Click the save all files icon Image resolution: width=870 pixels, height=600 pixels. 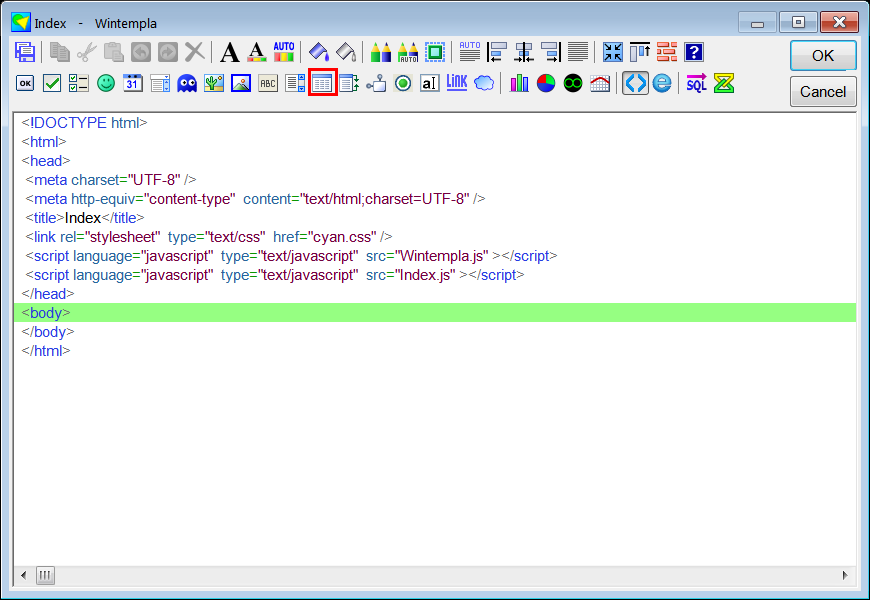[x=25, y=52]
